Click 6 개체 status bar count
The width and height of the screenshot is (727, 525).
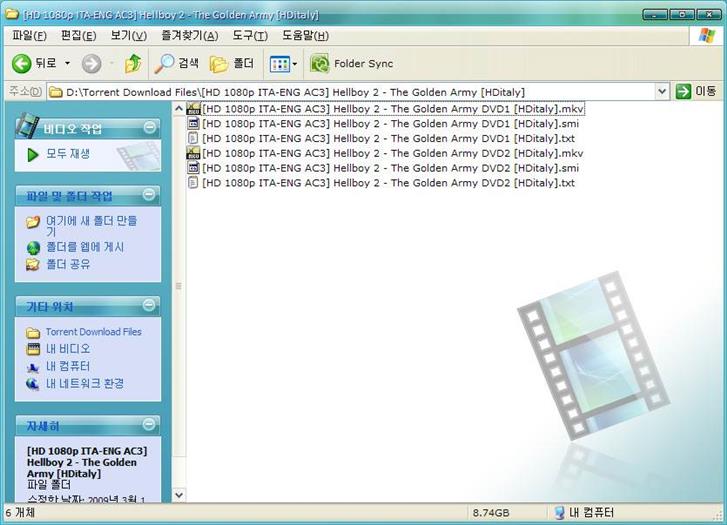click(x=20, y=512)
